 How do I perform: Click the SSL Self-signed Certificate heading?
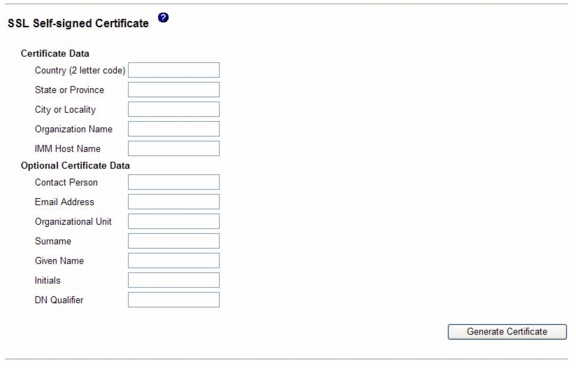(x=78, y=23)
